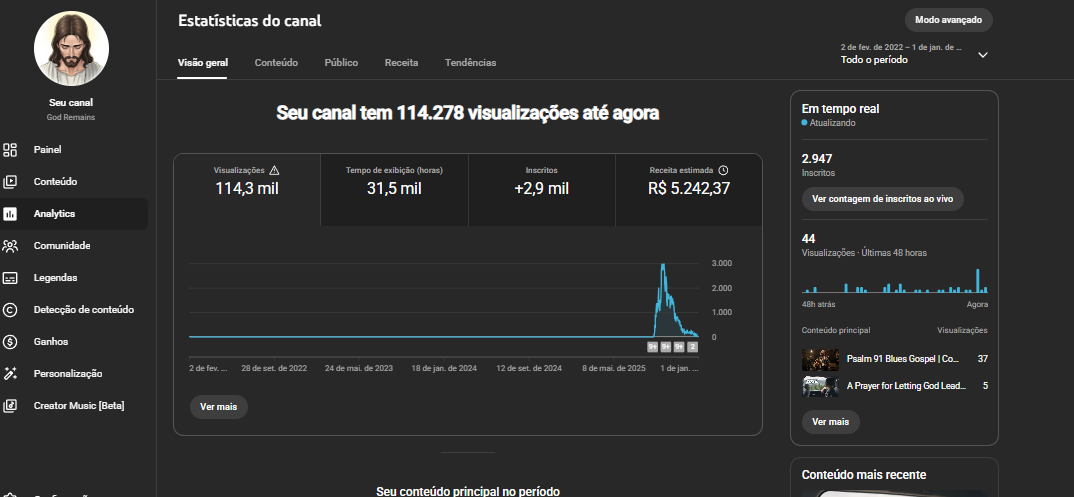This screenshot has width=1074, height=497.
Task: Click the Comunidade sidebar label
Action: click(62, 246)
